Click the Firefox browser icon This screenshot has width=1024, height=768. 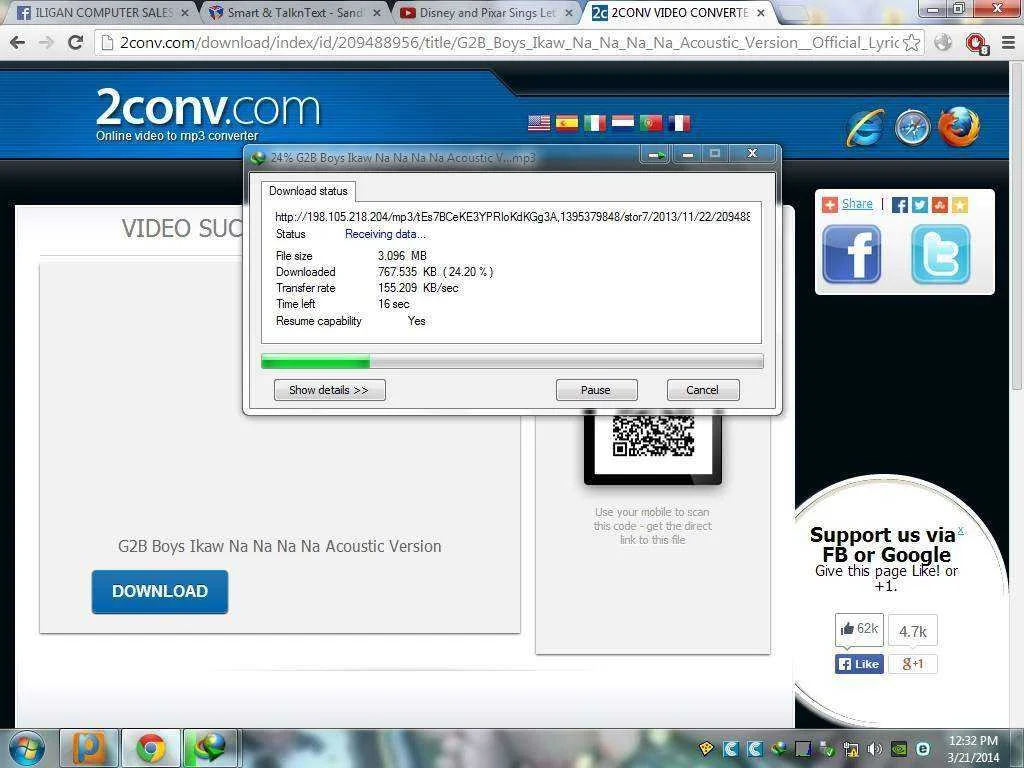pos(959,127)
